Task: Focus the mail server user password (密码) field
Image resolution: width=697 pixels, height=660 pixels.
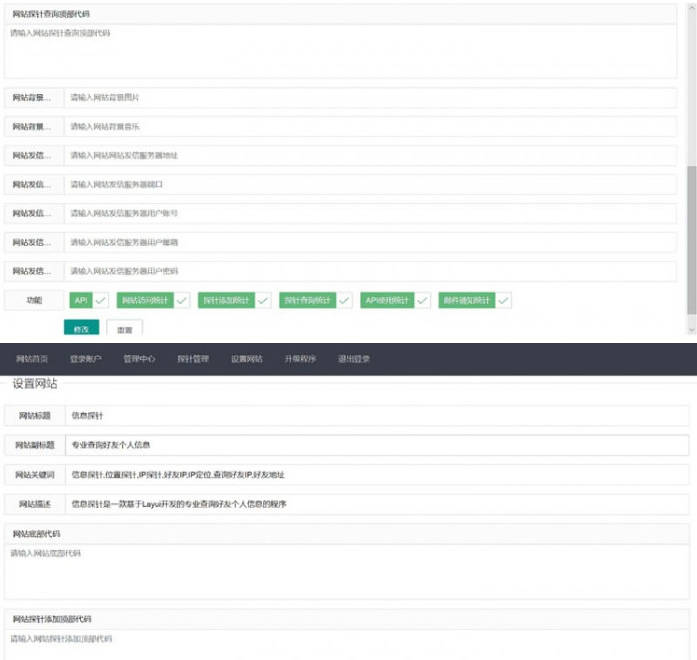Action: point(371,271)
